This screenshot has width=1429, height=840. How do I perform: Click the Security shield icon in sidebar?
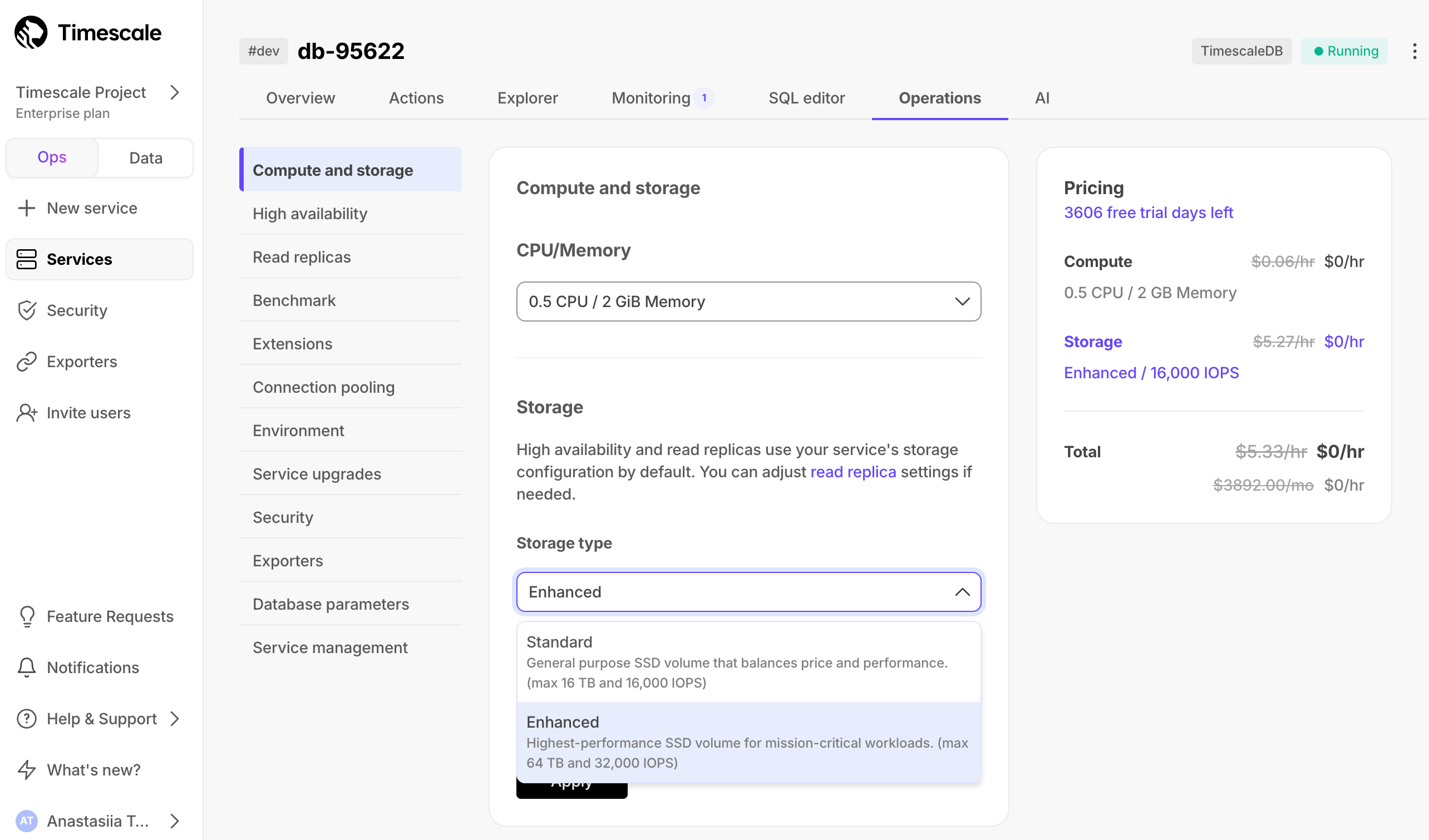point(27,310)
